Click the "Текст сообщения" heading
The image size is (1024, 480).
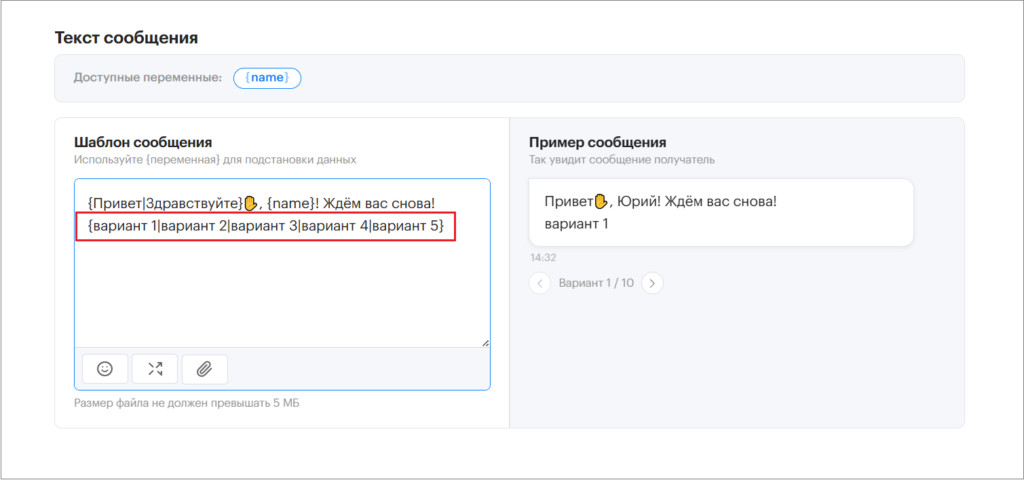[126, 38]
